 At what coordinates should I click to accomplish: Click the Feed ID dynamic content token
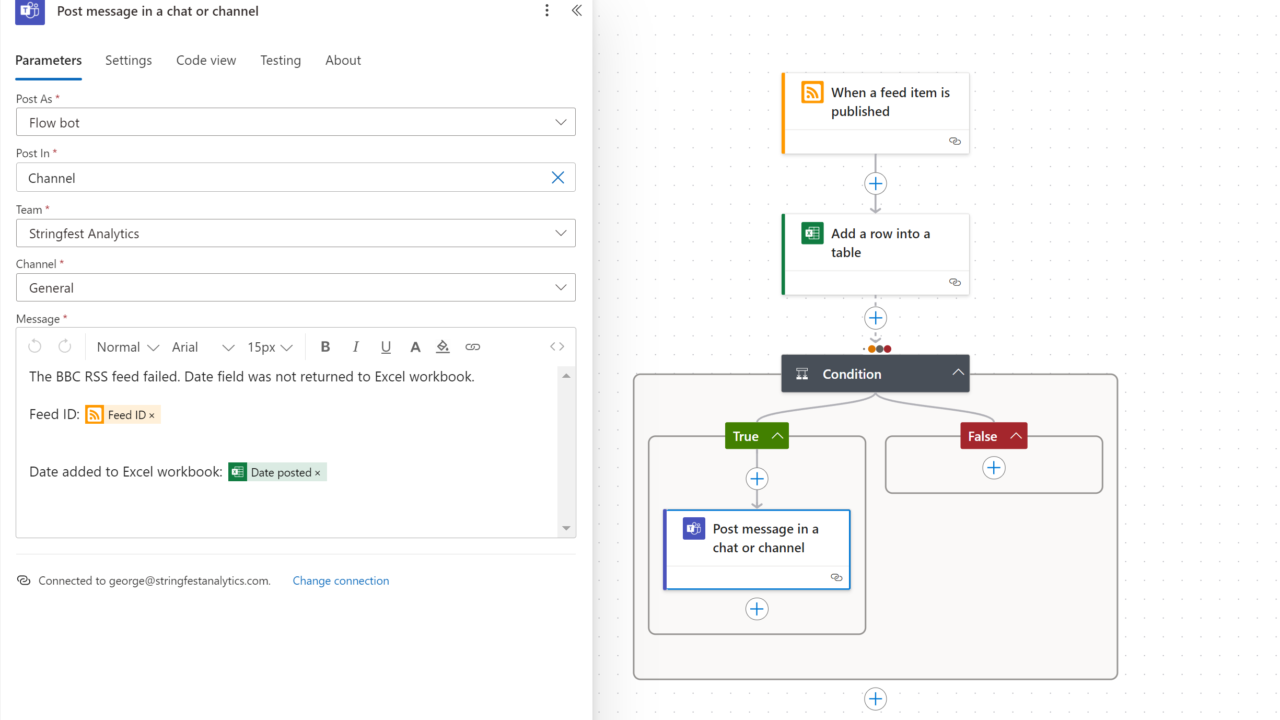[122, 415]
